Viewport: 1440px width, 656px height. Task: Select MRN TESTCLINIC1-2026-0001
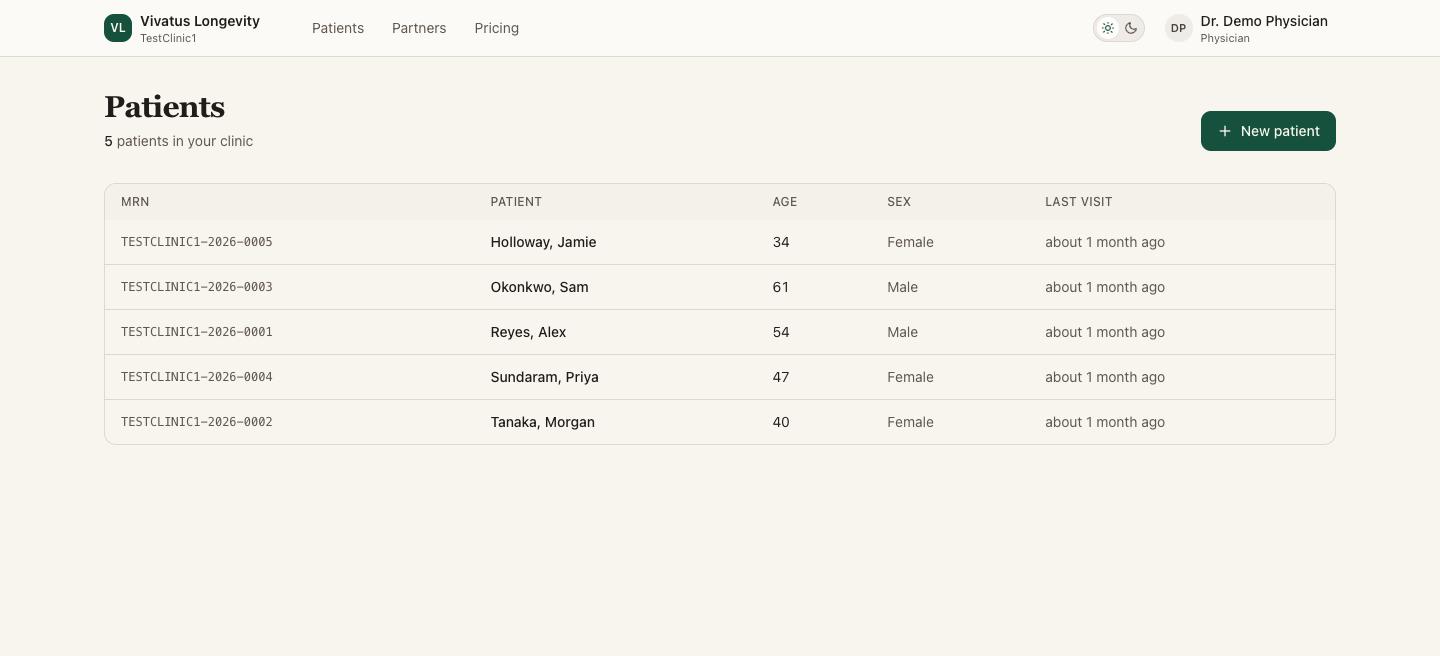point(197,332)
